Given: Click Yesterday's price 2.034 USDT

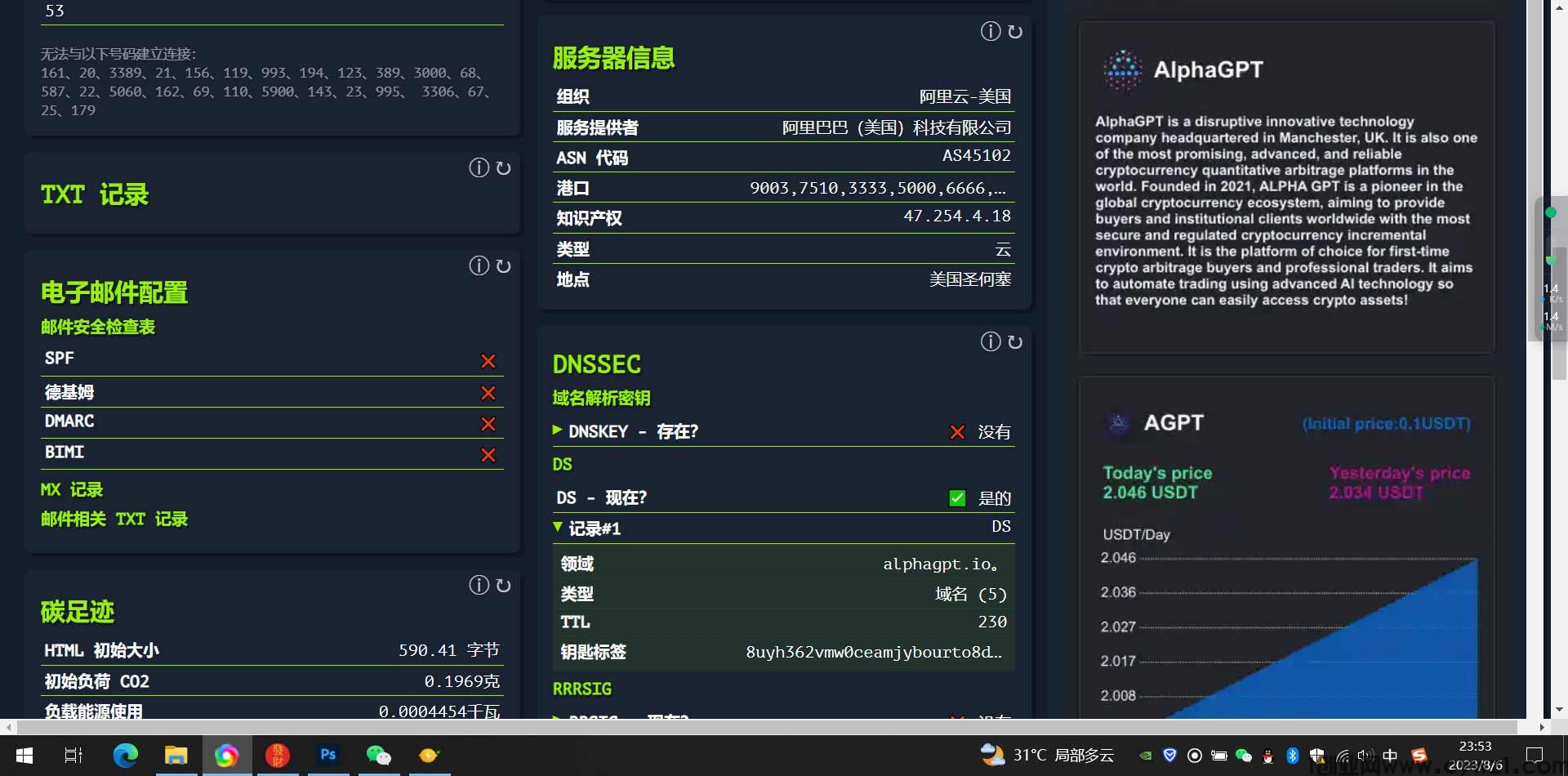Looking at the screenshot, I should pos(1400,483).
